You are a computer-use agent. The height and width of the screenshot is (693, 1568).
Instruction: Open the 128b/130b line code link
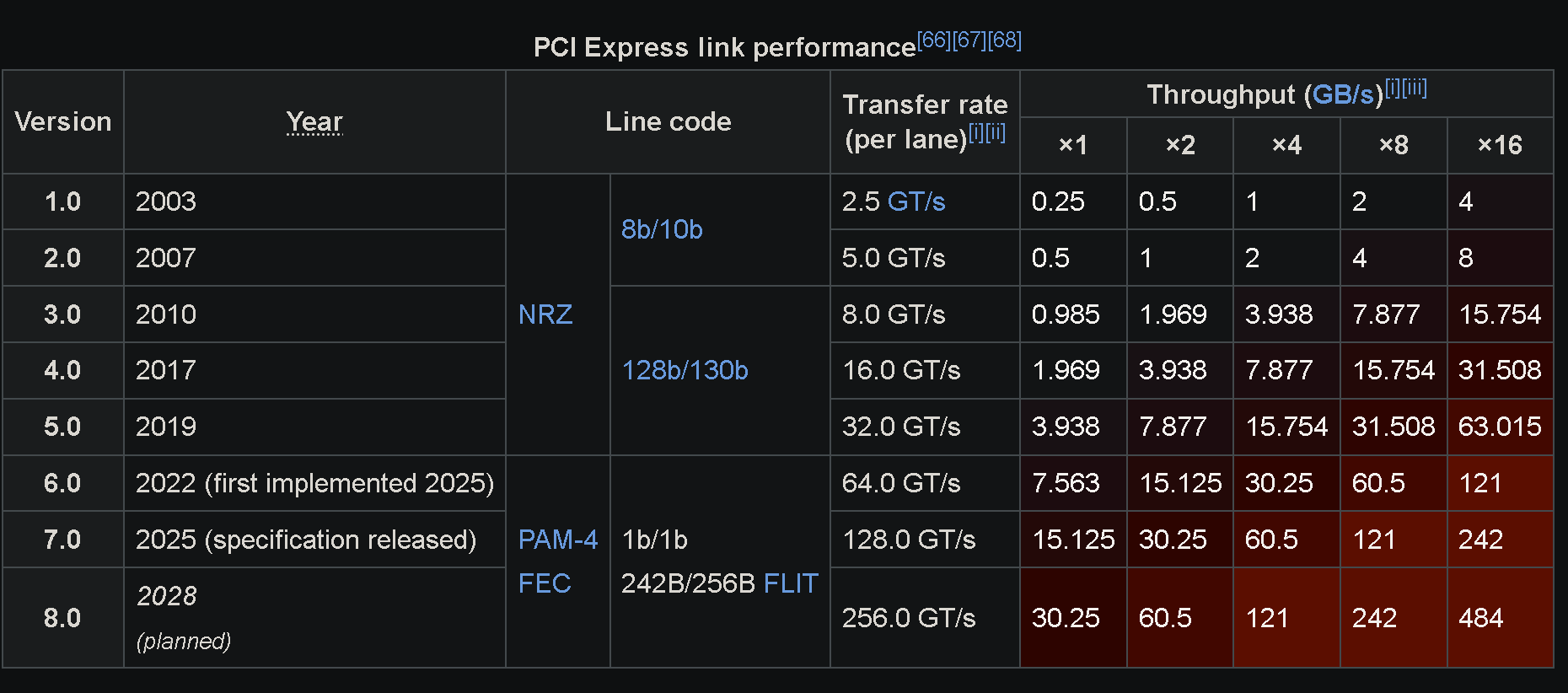click(x=685, y=370)
